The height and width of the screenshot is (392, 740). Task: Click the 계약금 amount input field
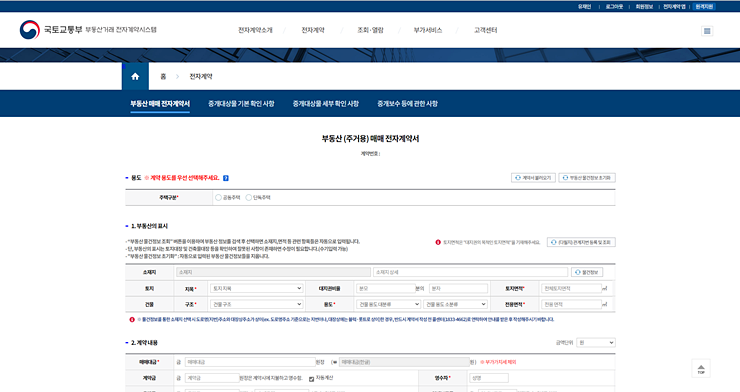point(212,378)
